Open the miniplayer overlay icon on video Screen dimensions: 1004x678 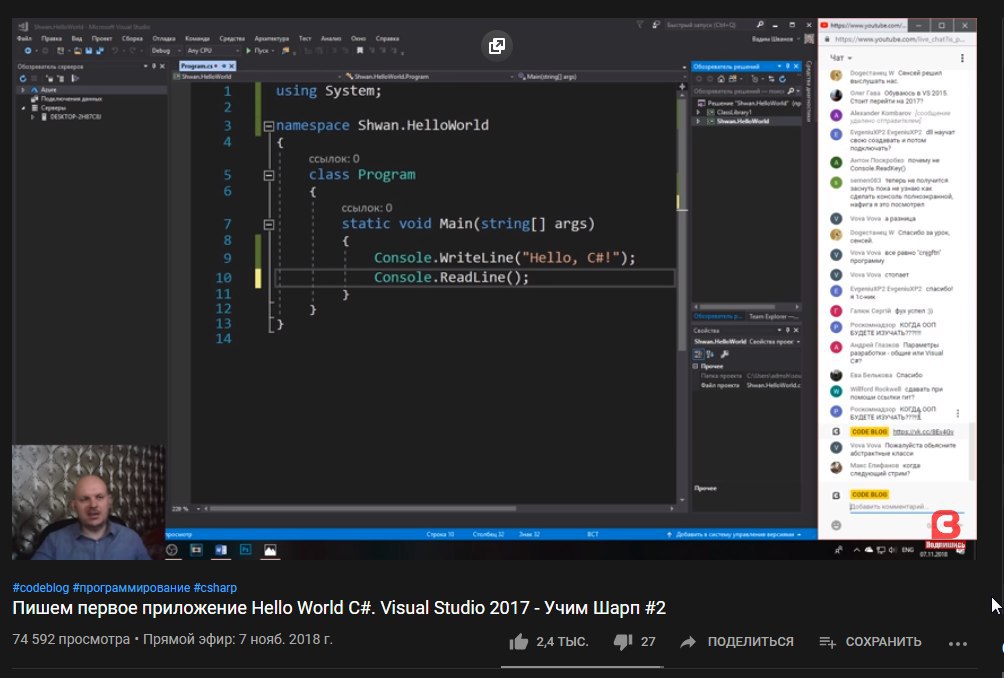496,45
